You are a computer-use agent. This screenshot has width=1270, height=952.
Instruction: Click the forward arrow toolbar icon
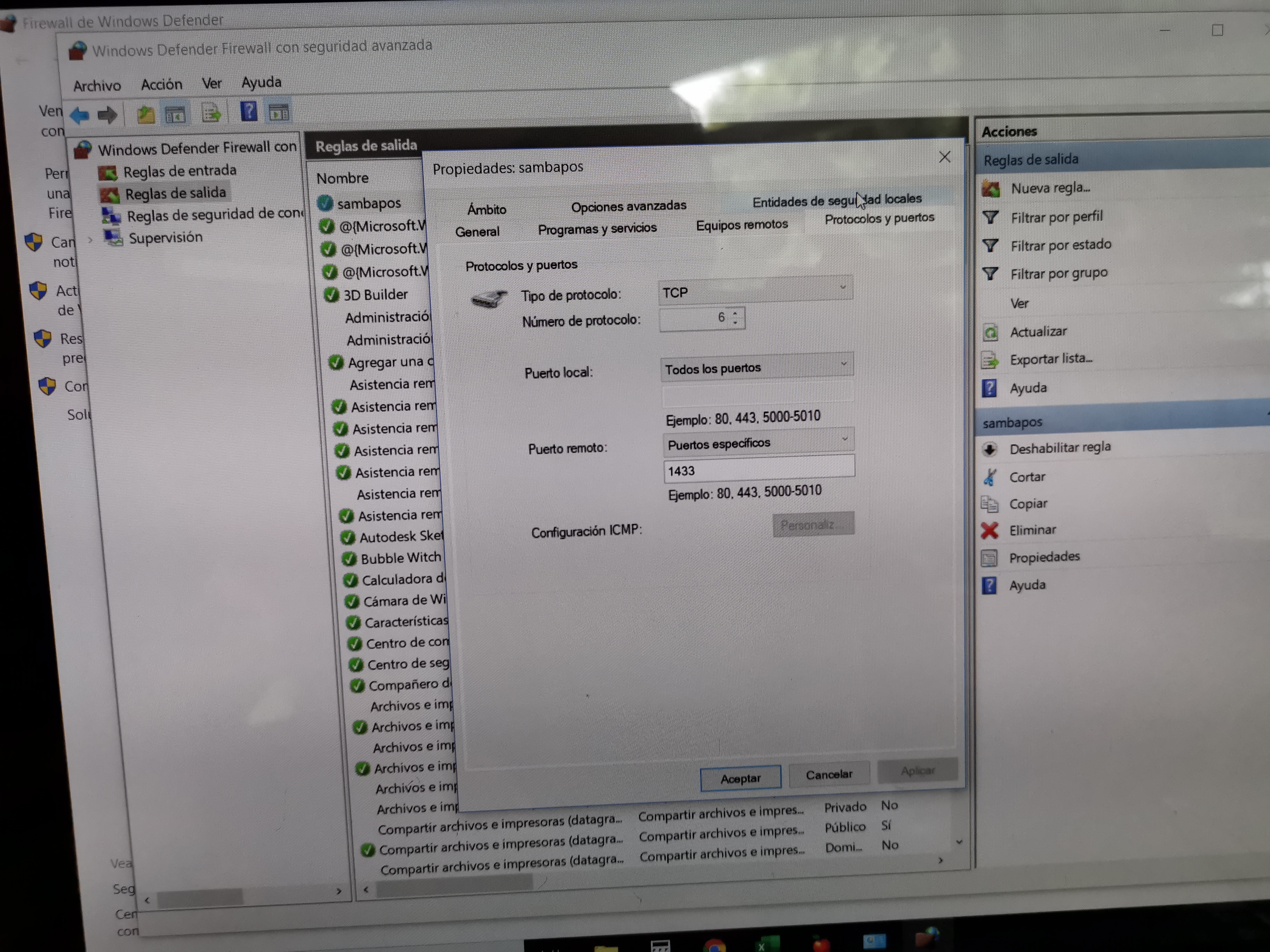click(x=107, y=115)
